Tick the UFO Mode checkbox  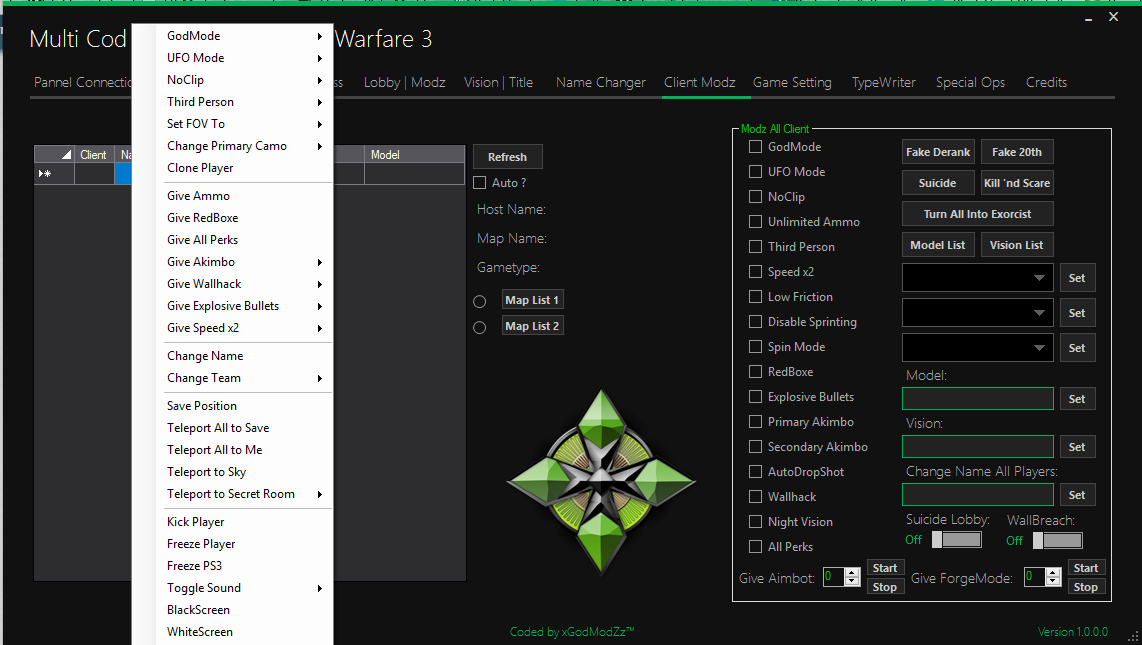756,172
